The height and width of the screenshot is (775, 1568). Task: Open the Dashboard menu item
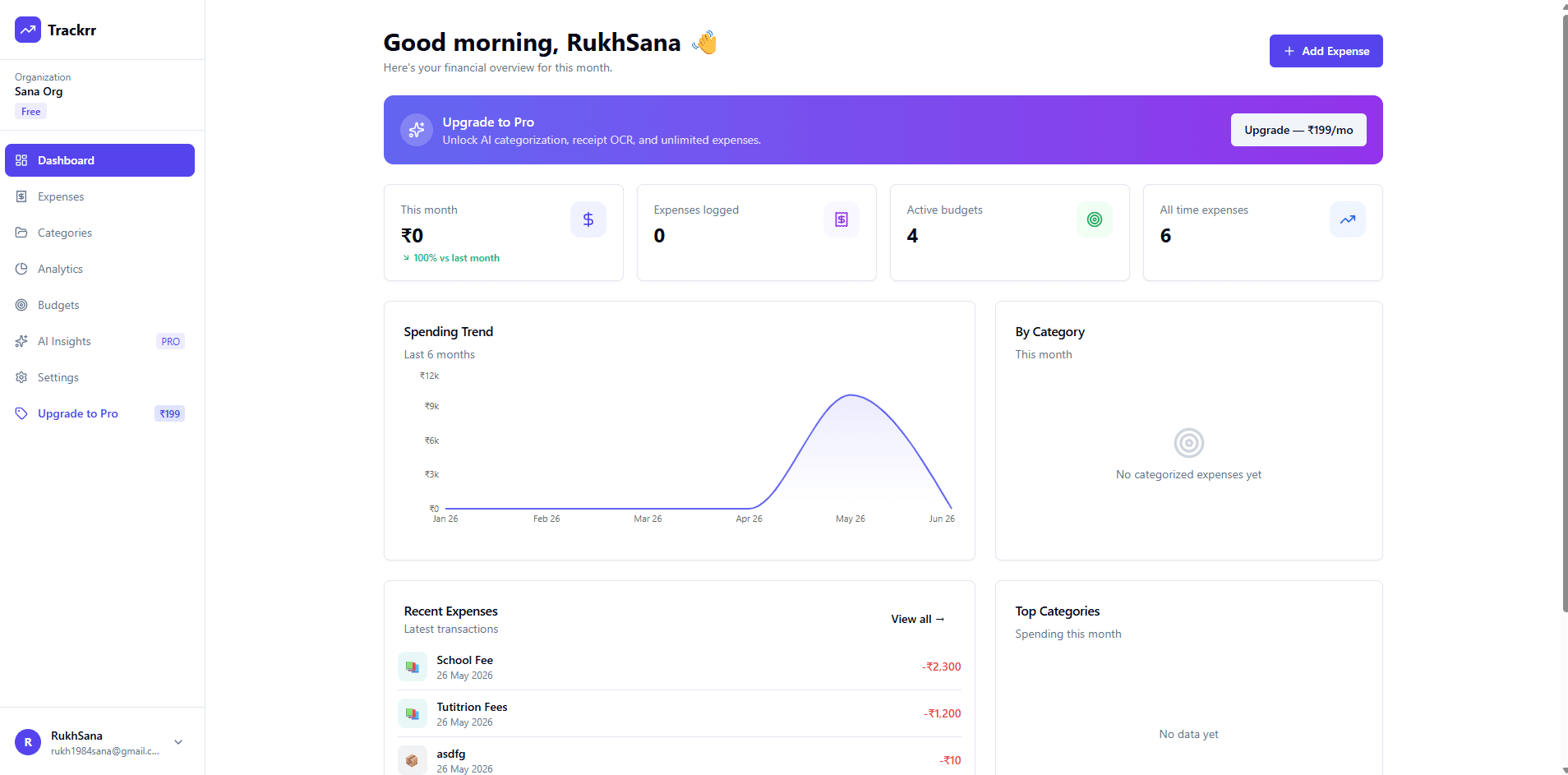(x=99, y=160)
